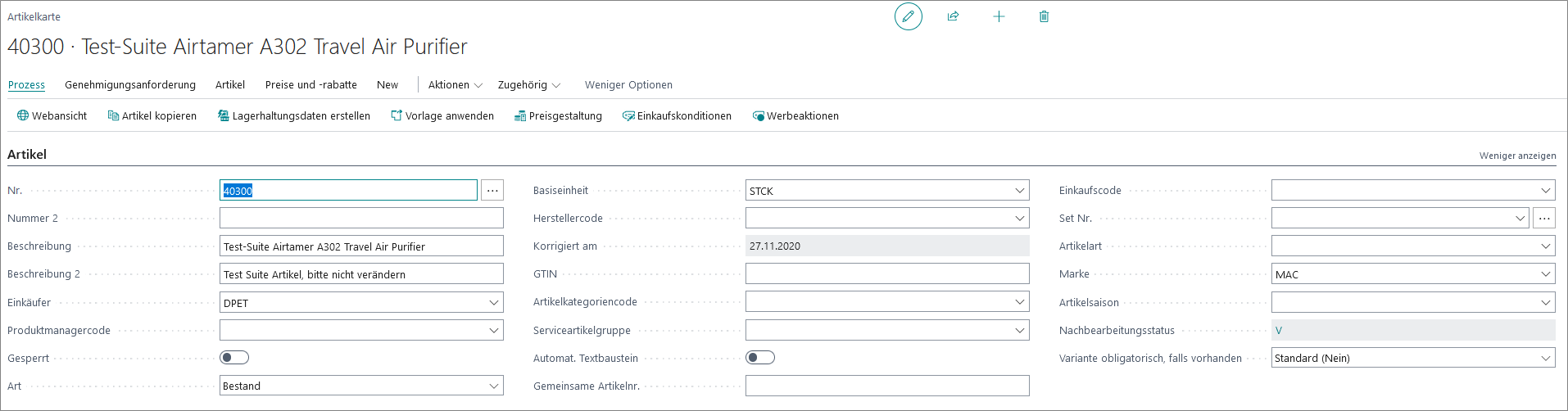Open the Artikelart dropdown

[1546, 246]
